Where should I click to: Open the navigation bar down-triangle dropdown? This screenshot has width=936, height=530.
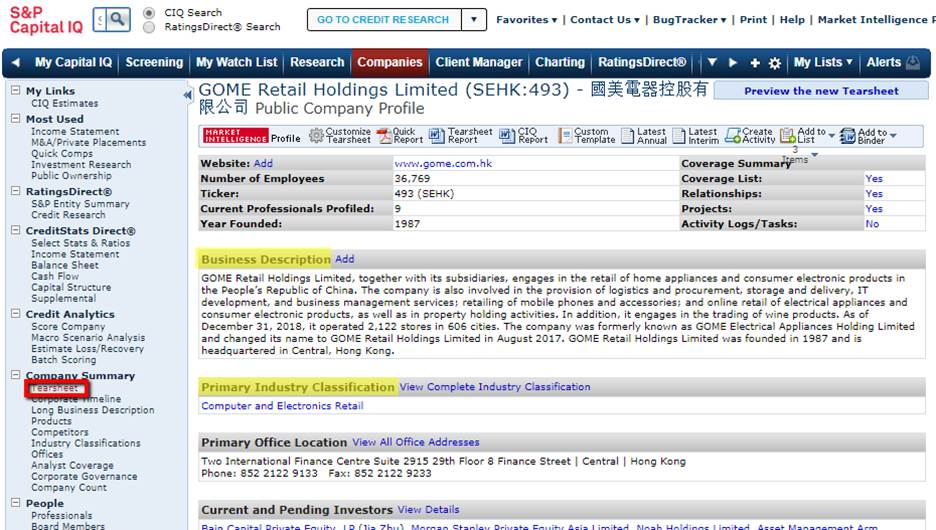click(x=712, y=62)
